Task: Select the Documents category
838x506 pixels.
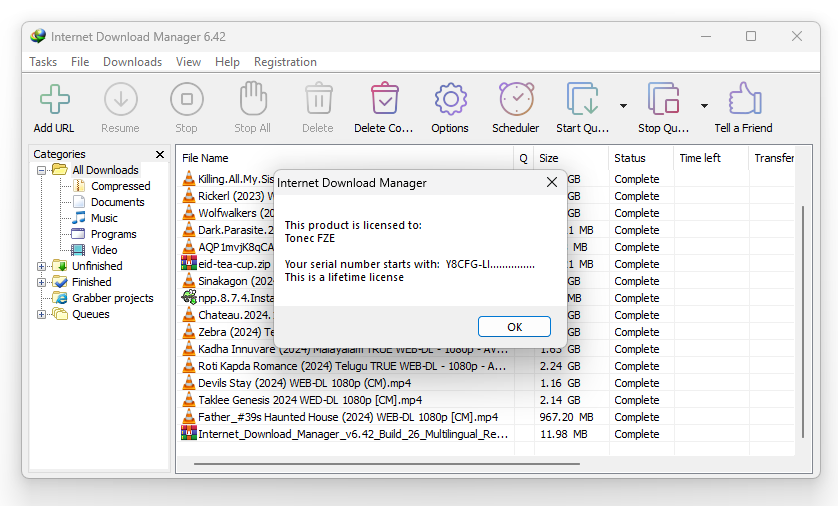Action: click(118, 202)
